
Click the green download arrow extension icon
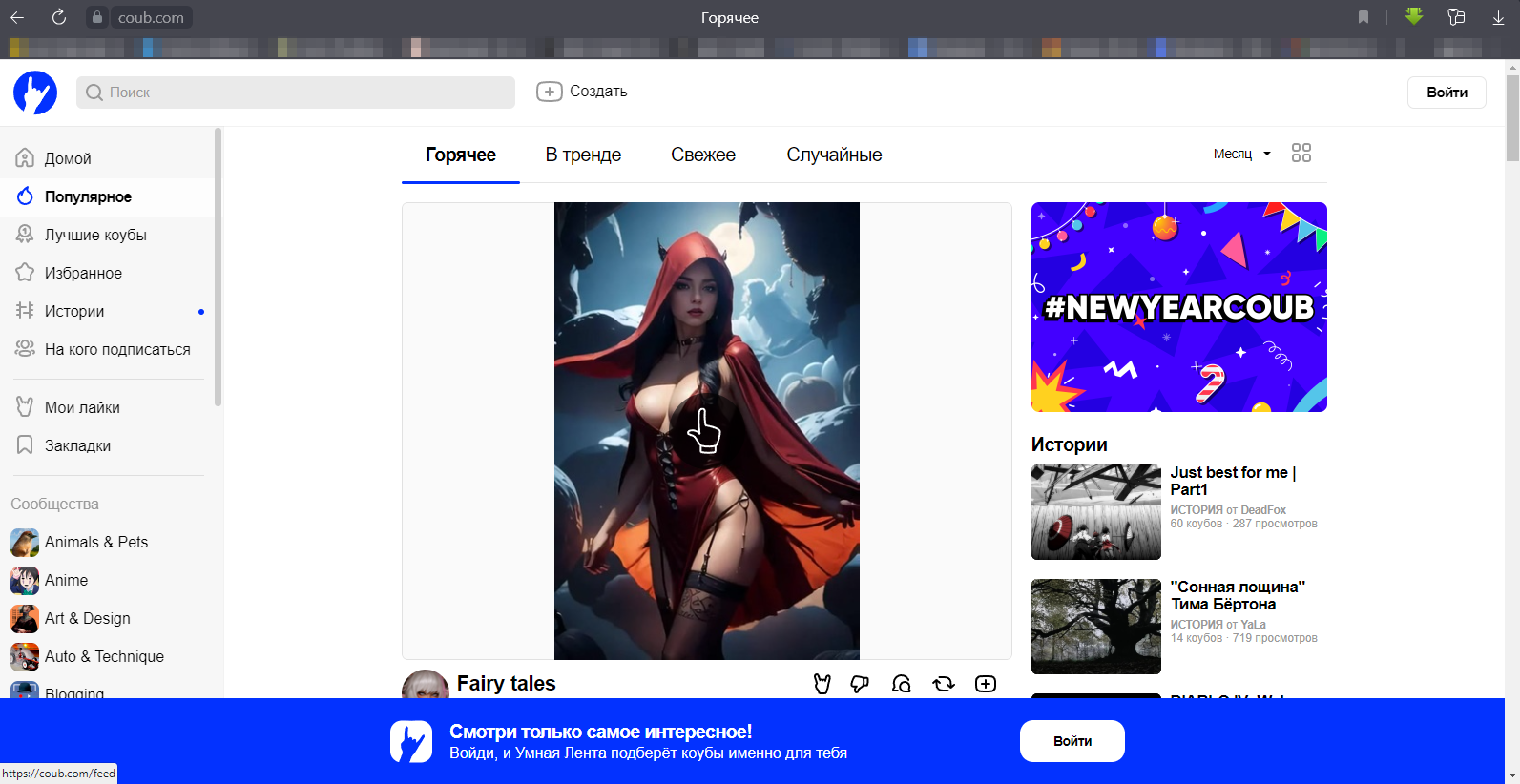pyautogui.click(x=1413, y=16)
